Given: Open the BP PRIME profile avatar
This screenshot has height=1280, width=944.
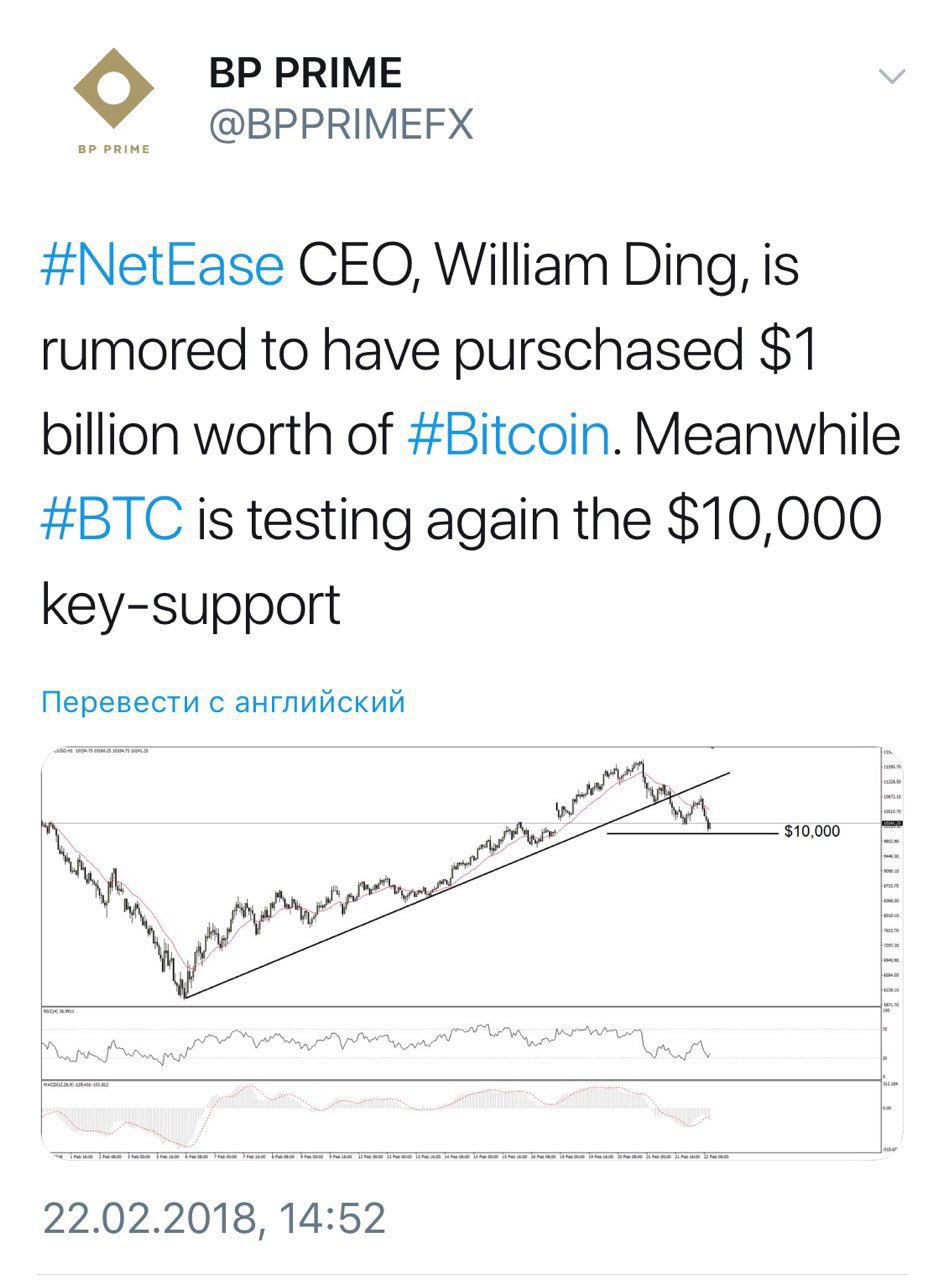Looking at the screenshot, I should pos(112,101).
